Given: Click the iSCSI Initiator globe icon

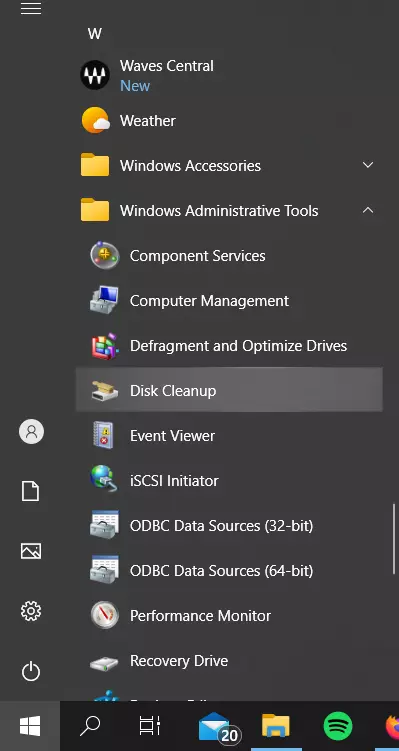Looking at the screenshot, I should [x=103, y=479].
